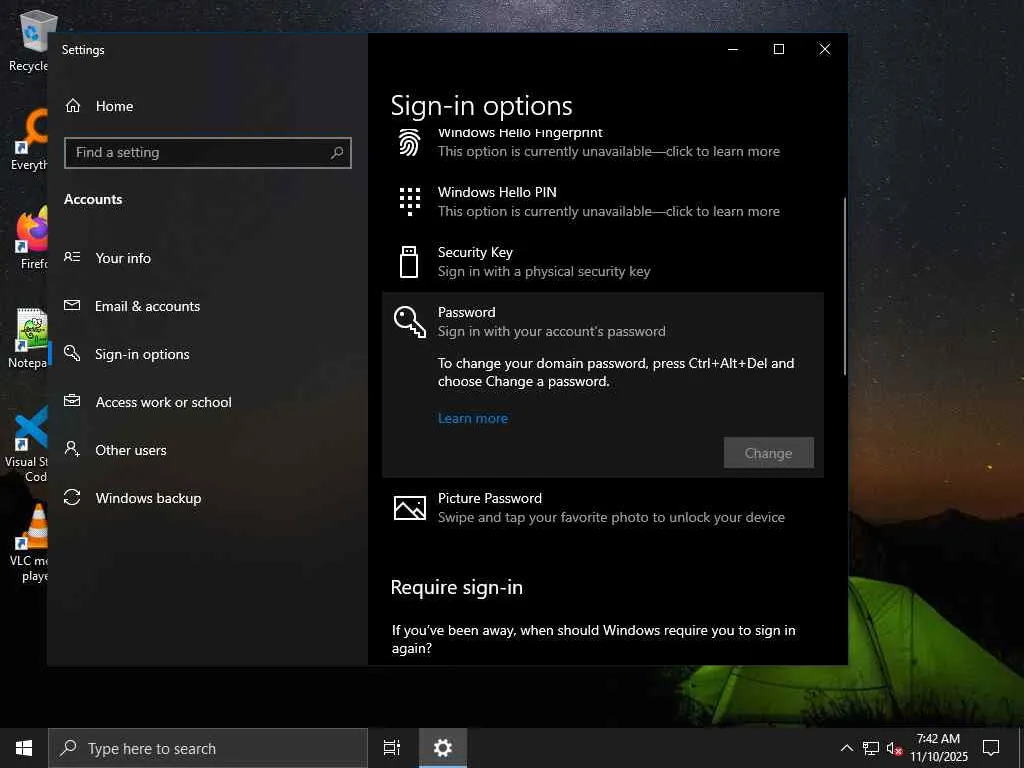Screen dimensions: 1024x768
Task: Expand the Picture Password option
Action: tap(602, 507)
